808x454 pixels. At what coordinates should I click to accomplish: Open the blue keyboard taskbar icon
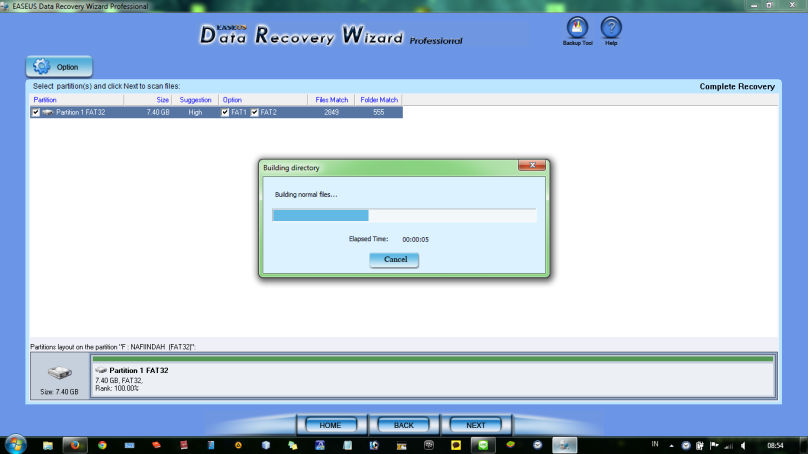[x=129, y=445]
